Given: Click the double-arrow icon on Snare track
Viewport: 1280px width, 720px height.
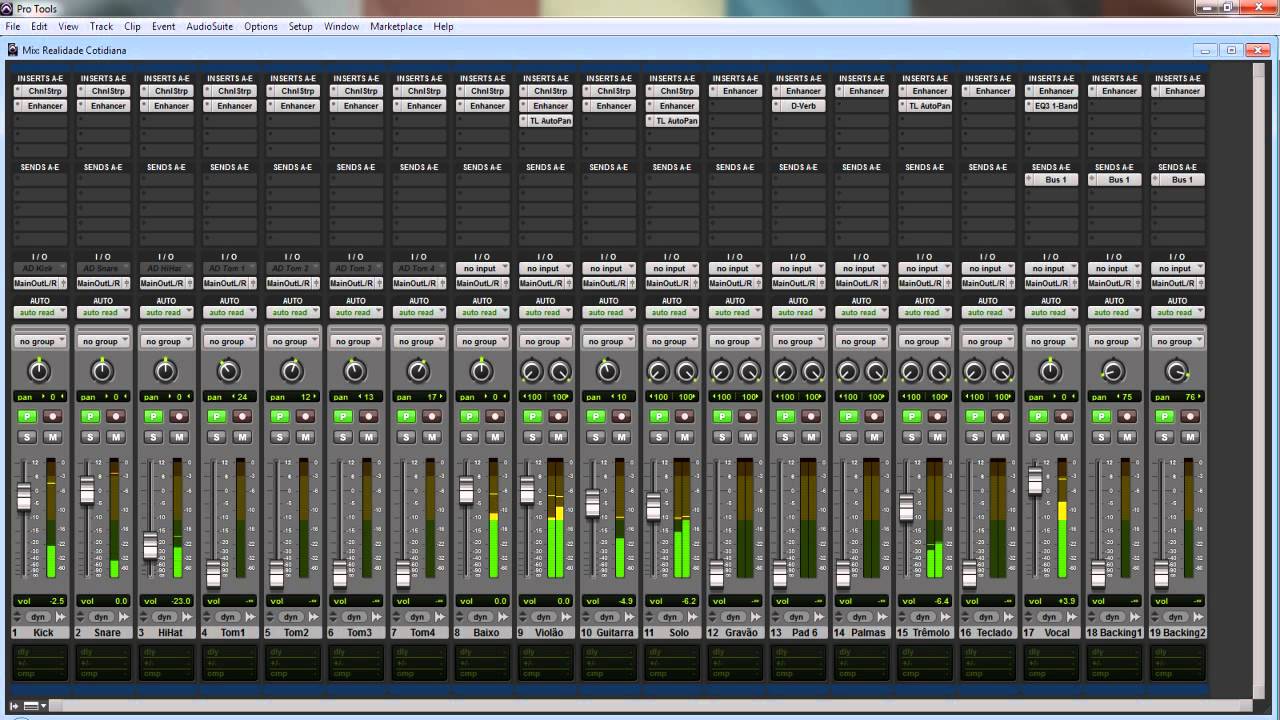Looking at the screenshot, I should click(x=123, y=617).
